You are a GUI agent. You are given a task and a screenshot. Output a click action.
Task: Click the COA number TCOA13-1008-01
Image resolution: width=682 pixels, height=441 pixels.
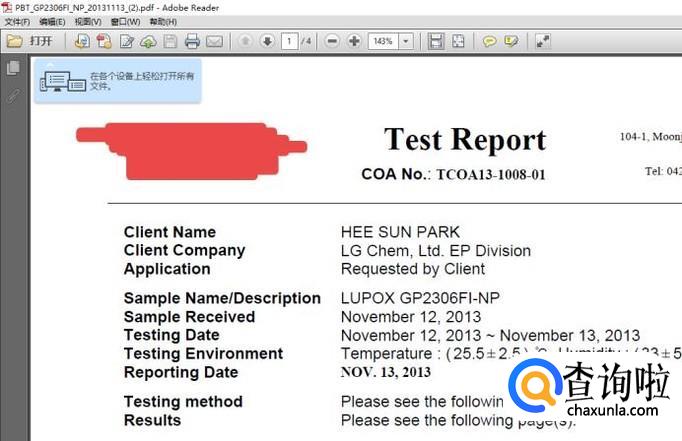(x=491, y=175)
